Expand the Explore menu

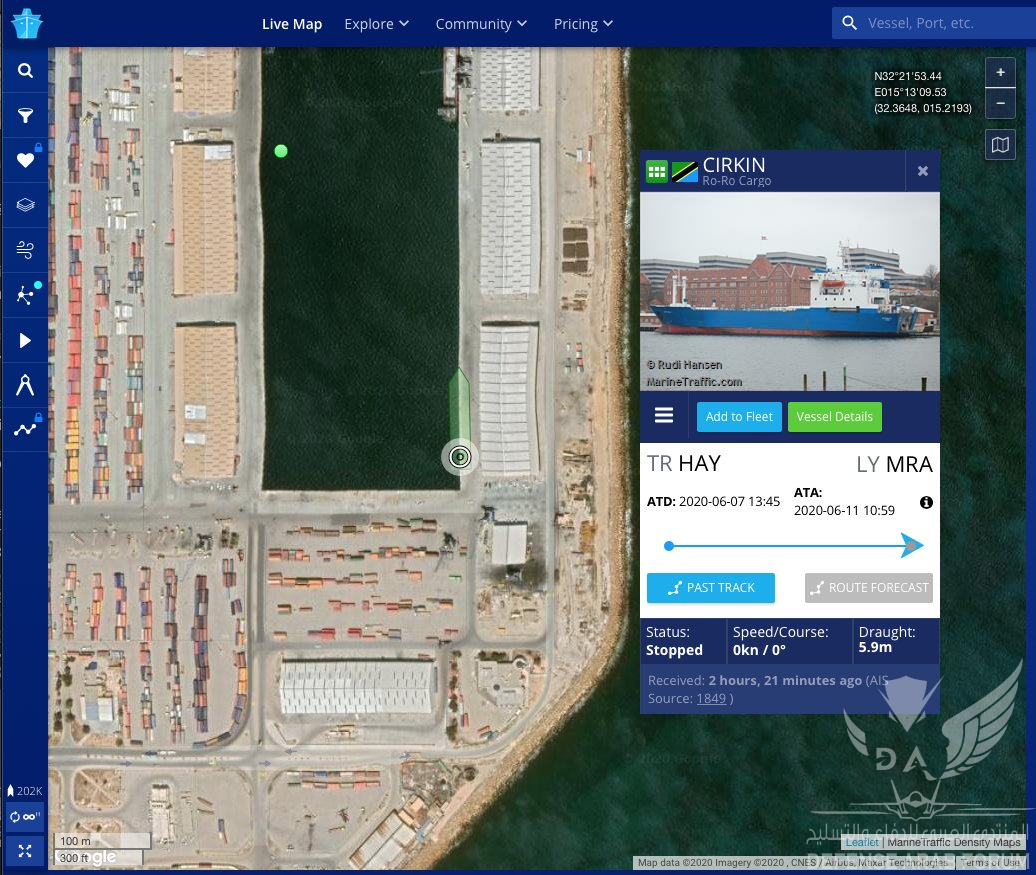click(377, 24)
